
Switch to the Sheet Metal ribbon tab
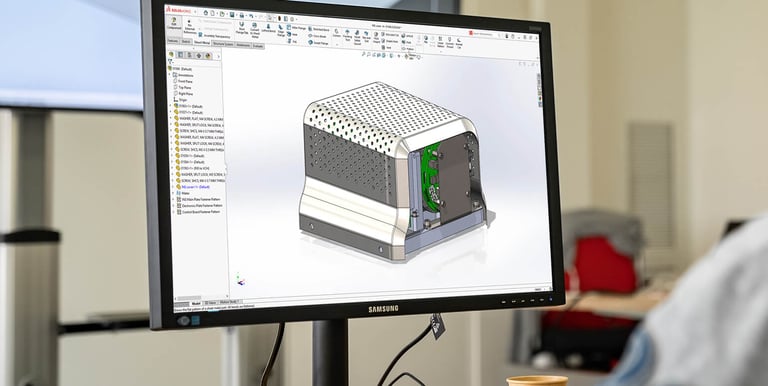[x=202, y=42]
